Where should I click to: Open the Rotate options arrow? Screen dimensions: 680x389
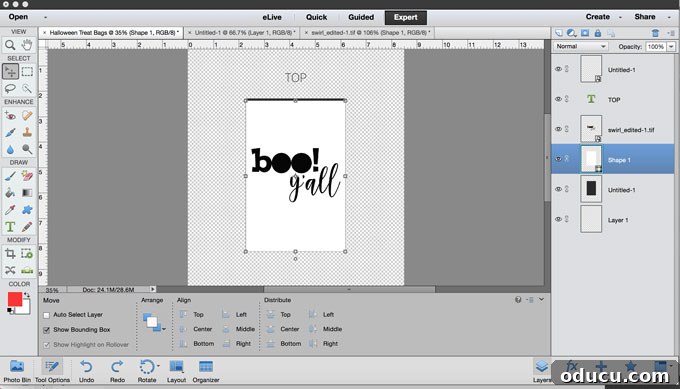158,366
